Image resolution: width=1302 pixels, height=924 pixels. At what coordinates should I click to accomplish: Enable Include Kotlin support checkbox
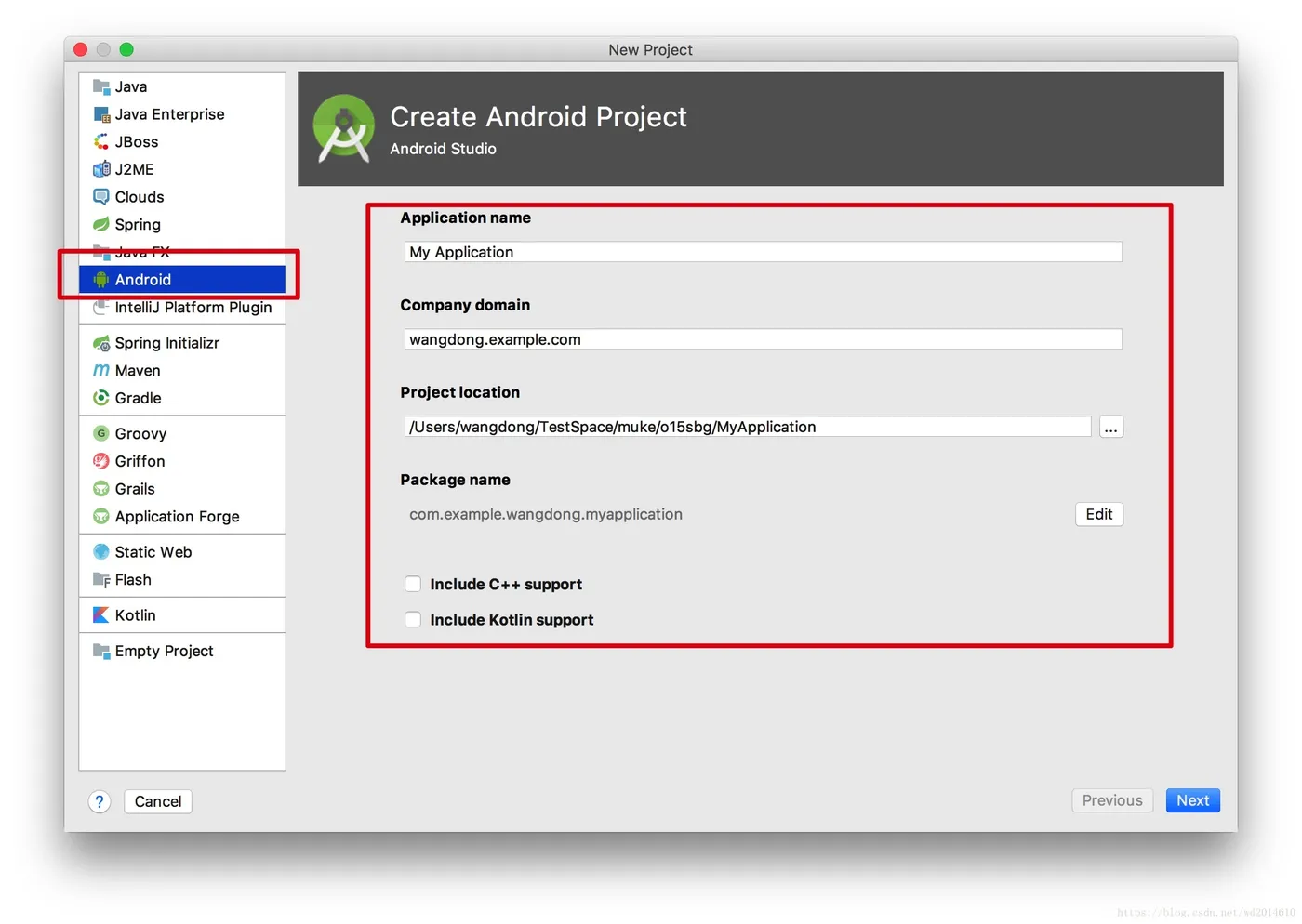click(413, 620)
